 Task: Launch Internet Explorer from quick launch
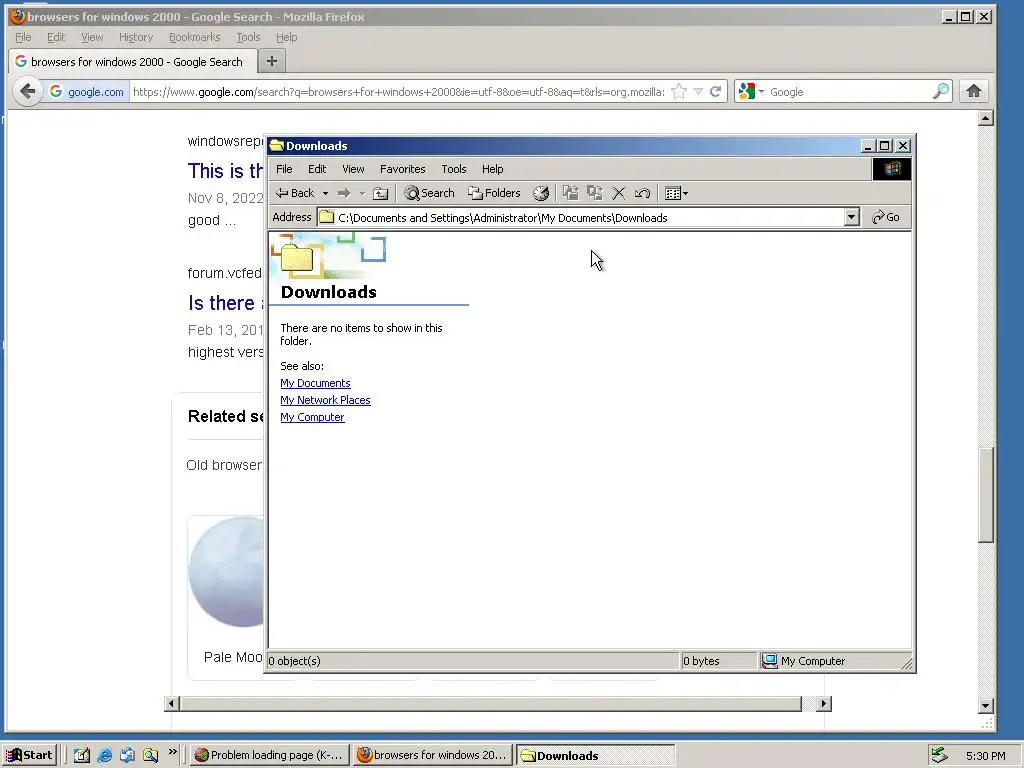tap(104, 756)
